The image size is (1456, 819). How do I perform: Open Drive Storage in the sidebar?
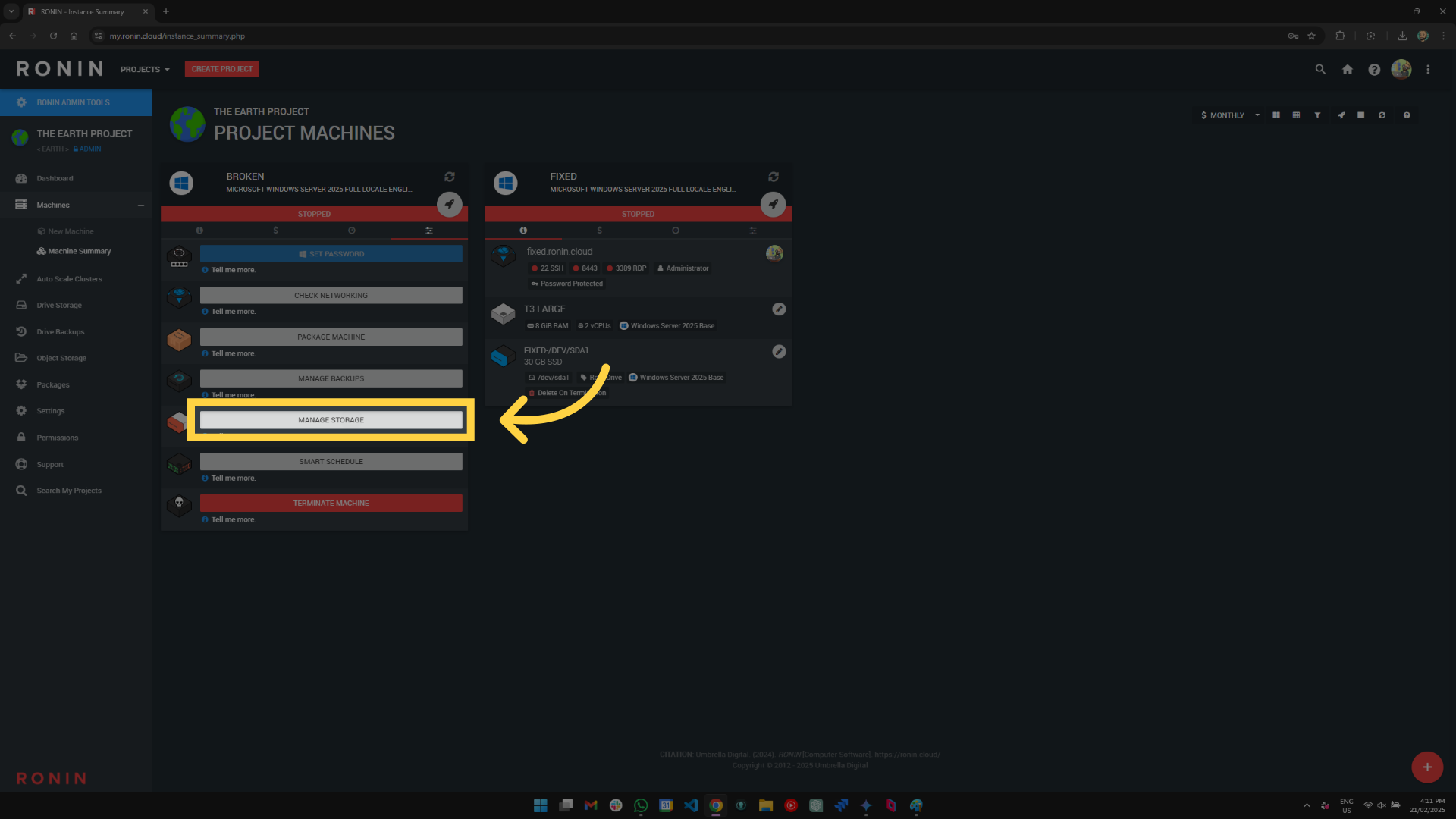point(59,306)
